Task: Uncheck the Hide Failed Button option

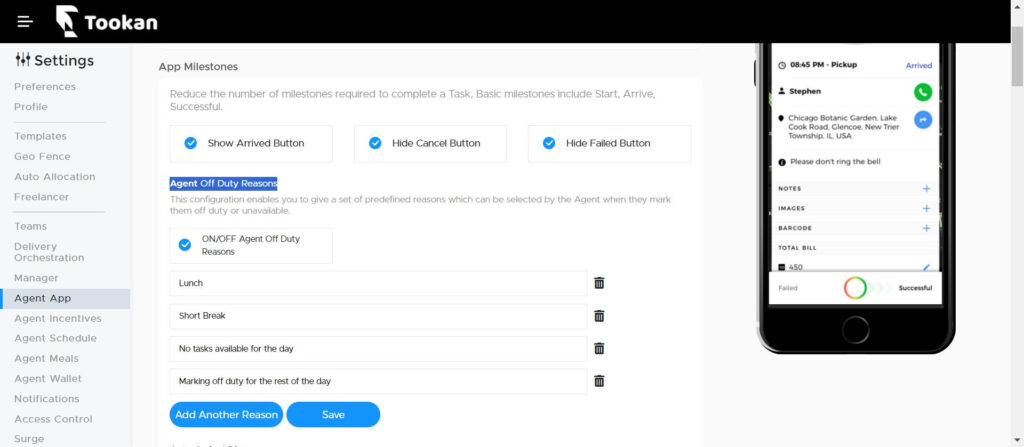Action: click(549, 143)
